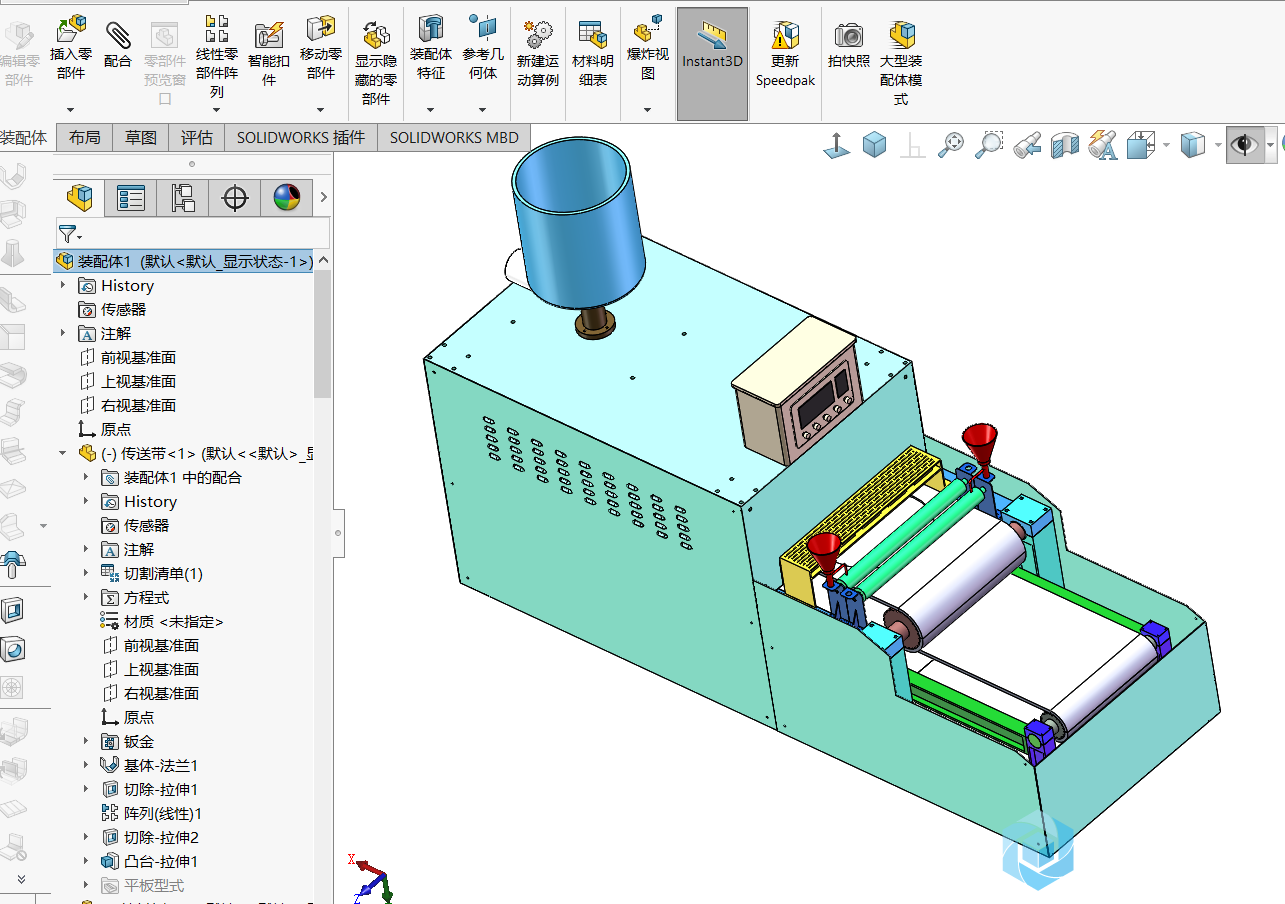
Task: Click the Zoom to Fit magnifier icon
Action: tap(950, 146)
